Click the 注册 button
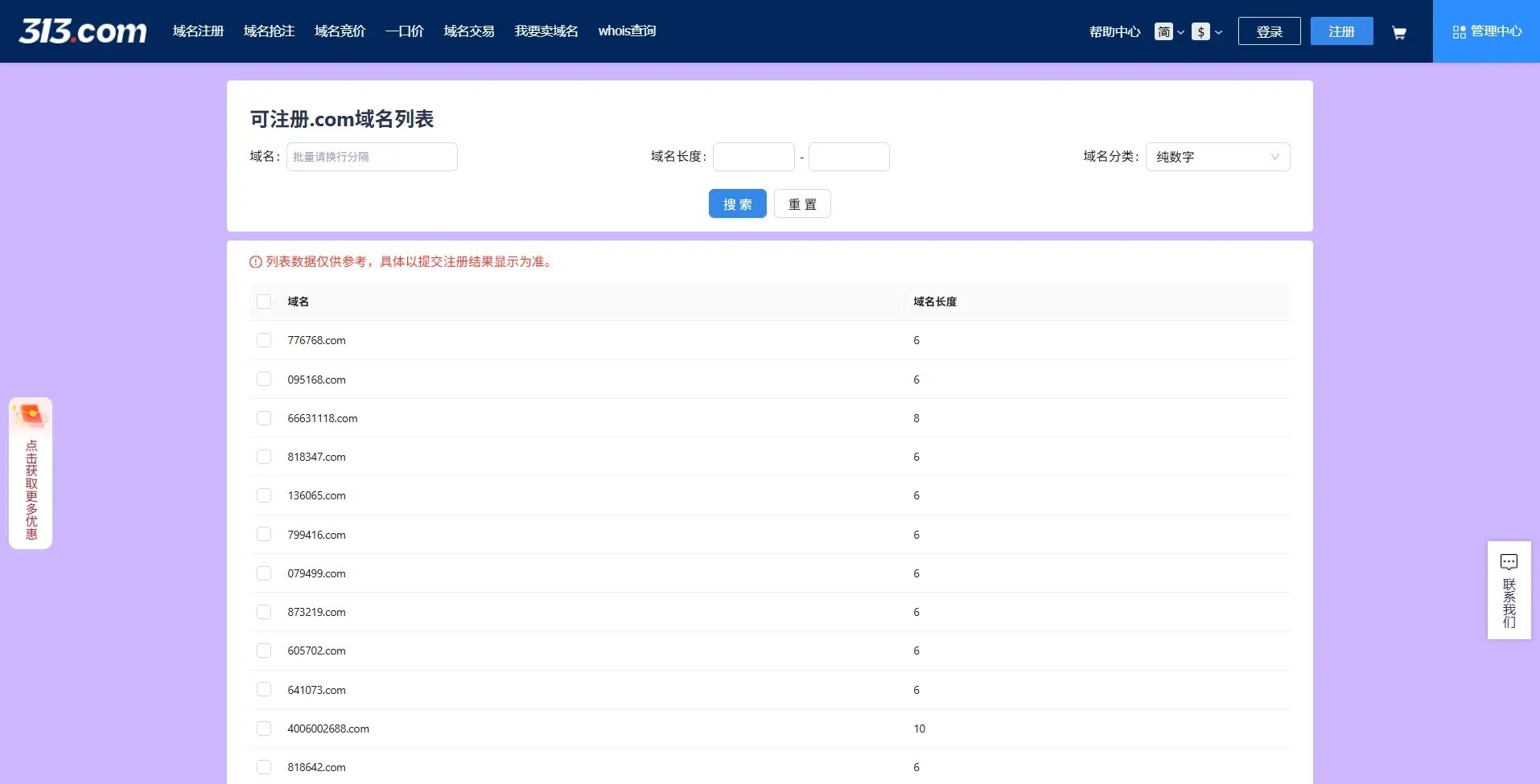The width and height of the screenshot is (1540, 784). [x=1341, y=31]
